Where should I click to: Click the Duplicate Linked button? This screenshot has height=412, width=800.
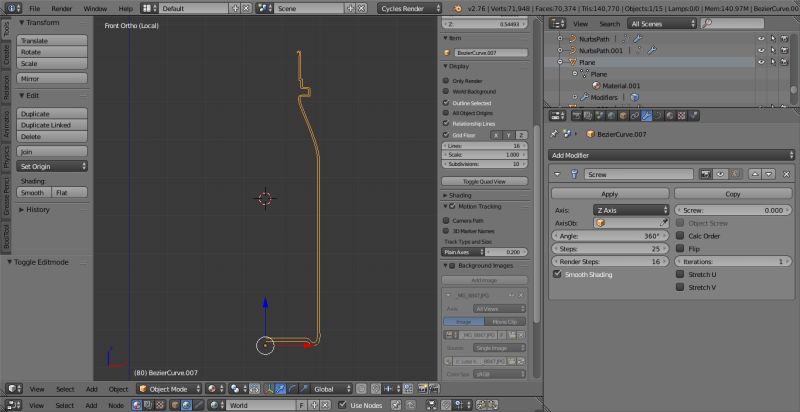[x=52, y=125]
